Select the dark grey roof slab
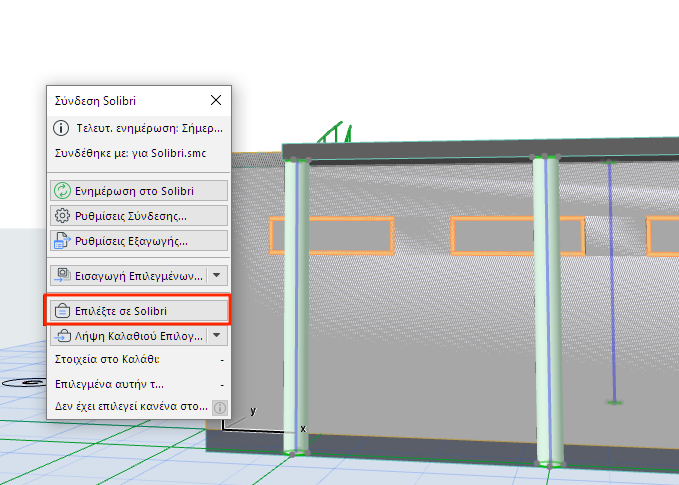The width and height of the screenshot is (679, 485). tap(481, 150)
